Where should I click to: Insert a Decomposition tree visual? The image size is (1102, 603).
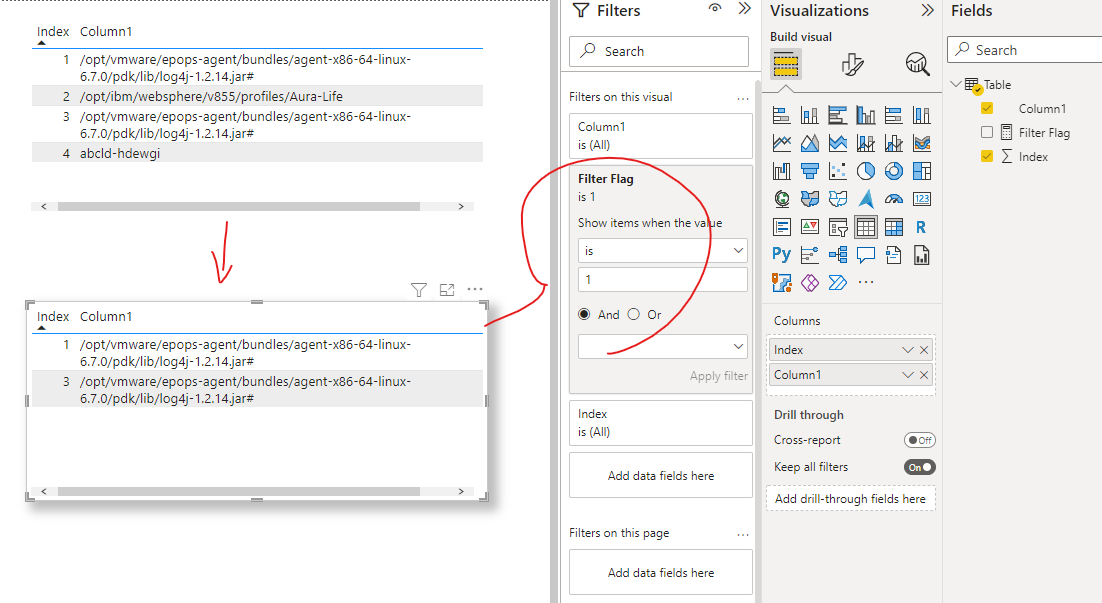tap(838, 254)
